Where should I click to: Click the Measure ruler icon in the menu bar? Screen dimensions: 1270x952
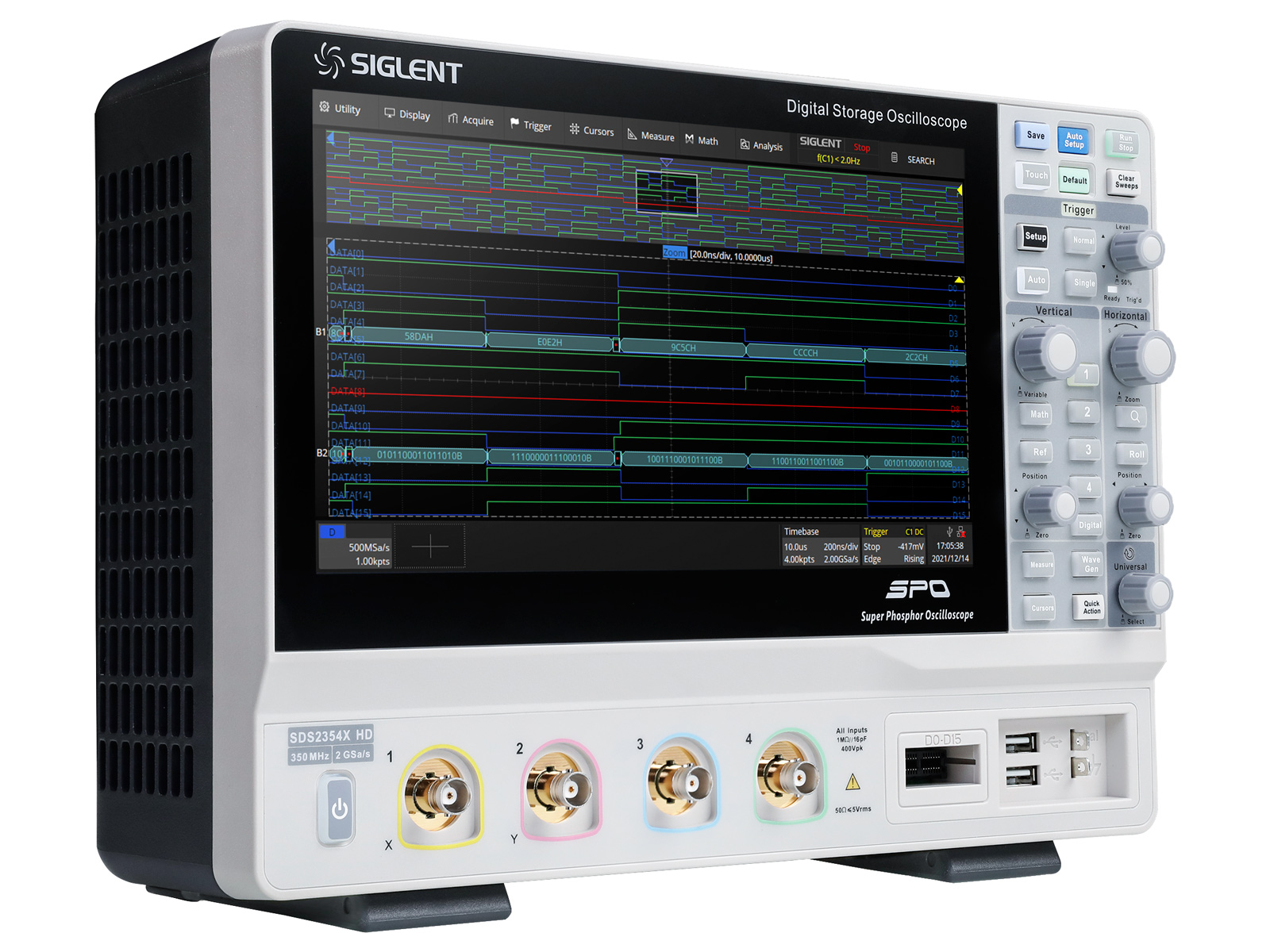pyautogui.click(x=633, y=135)
